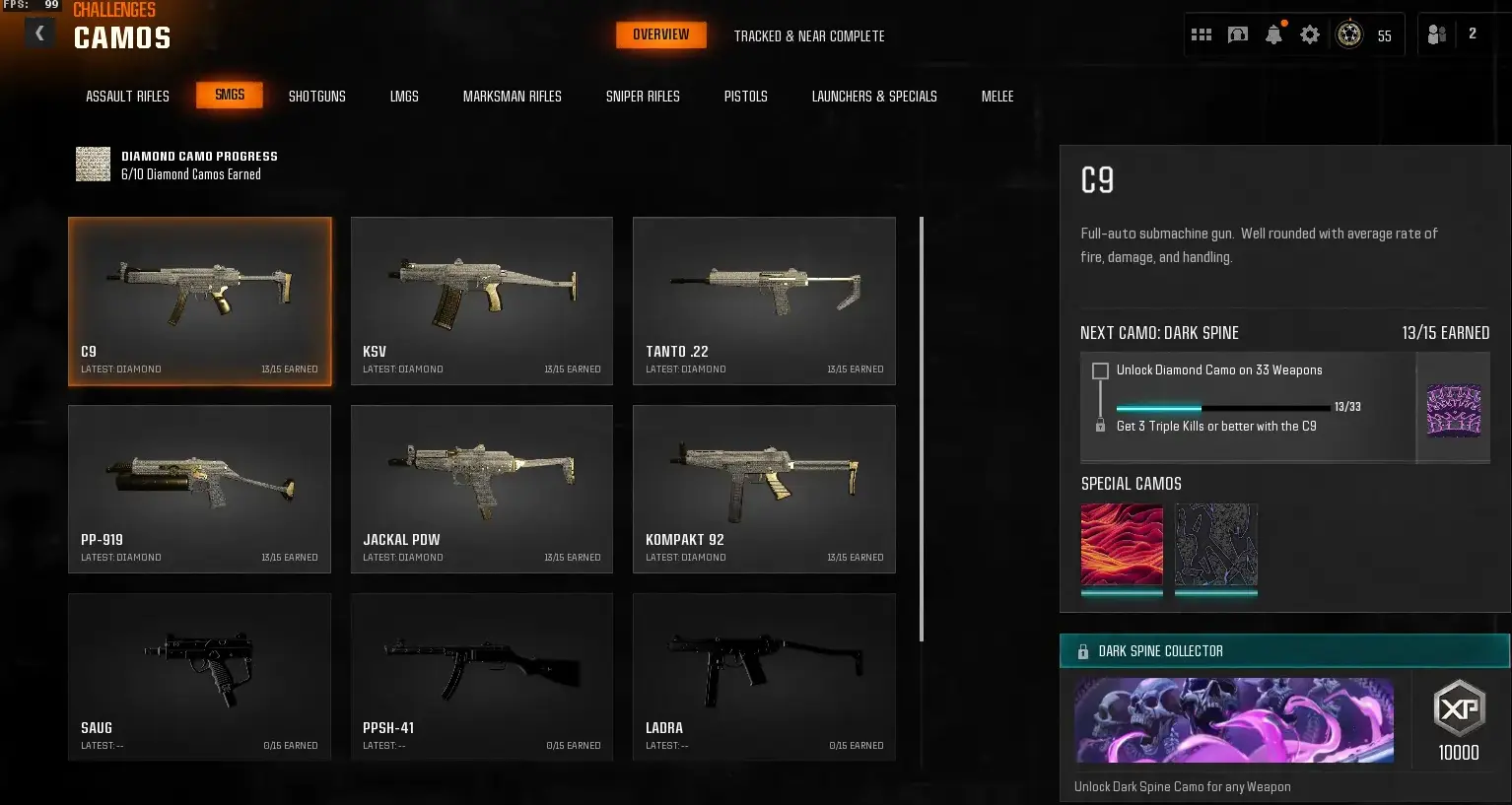Click the weapon list scrollbar
This screenshot has height=805, width=1512.
922,430
